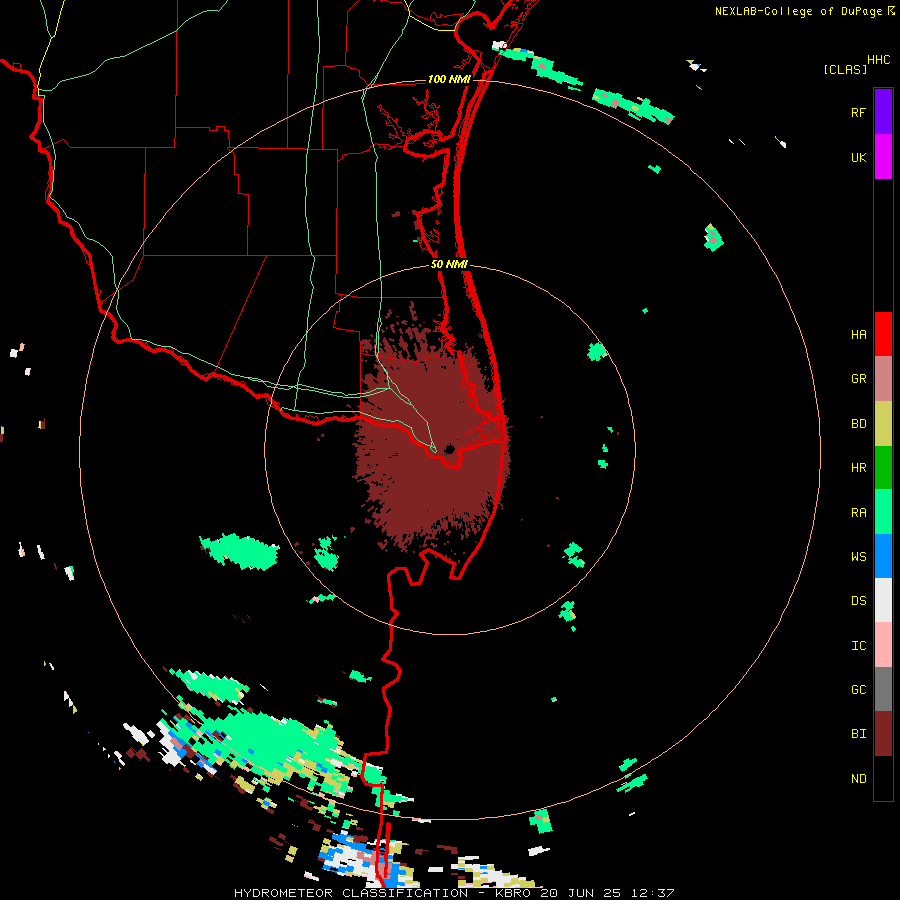Click the black radar site dot at center
Screen dimensions: 900x900
449,449
